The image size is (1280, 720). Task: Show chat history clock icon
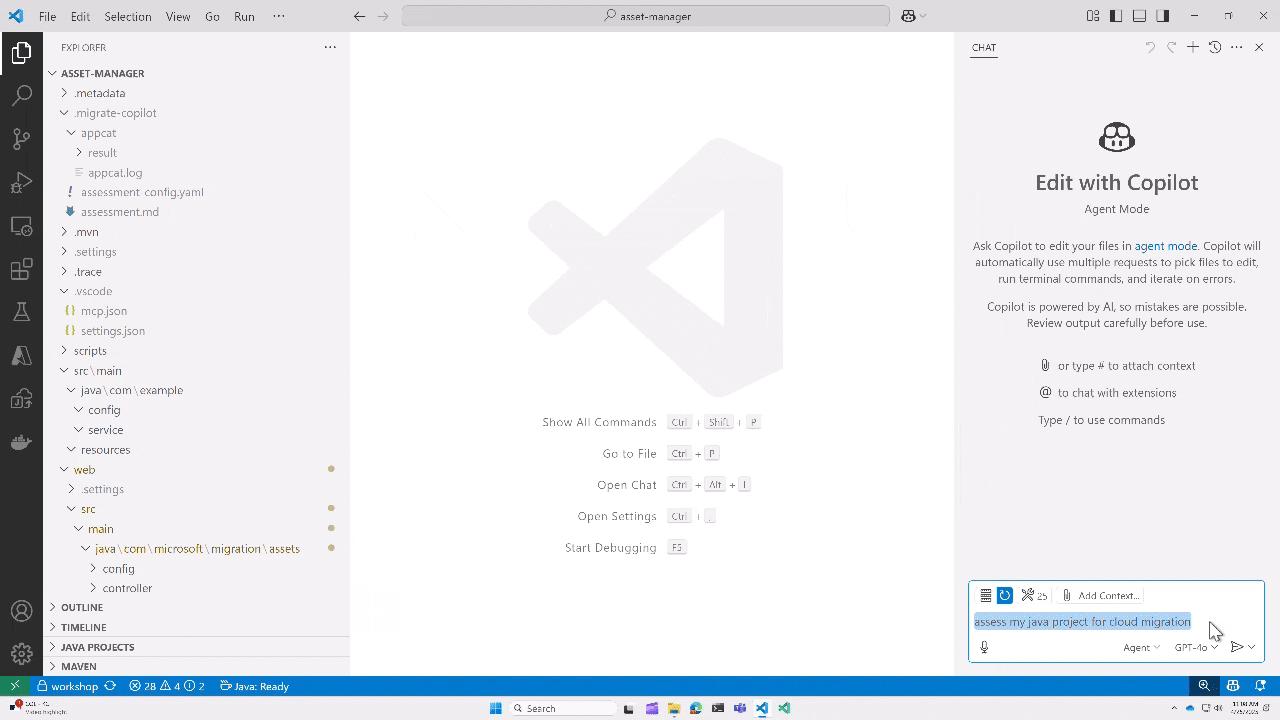tap(1215, 47)
